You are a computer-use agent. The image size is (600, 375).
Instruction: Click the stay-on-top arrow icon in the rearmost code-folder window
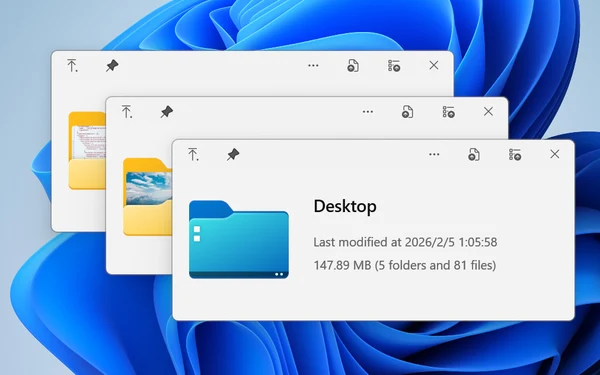pos(72,65)
